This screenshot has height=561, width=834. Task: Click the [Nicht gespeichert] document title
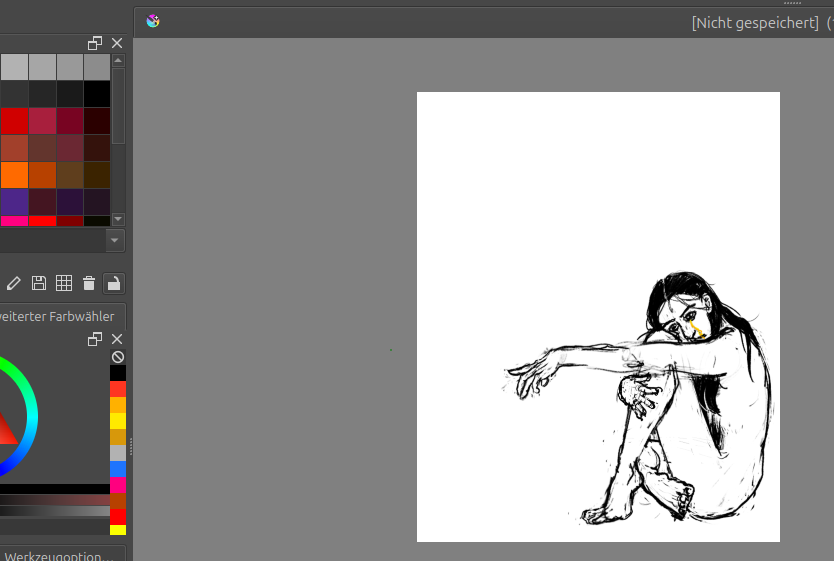click(754, 22)
